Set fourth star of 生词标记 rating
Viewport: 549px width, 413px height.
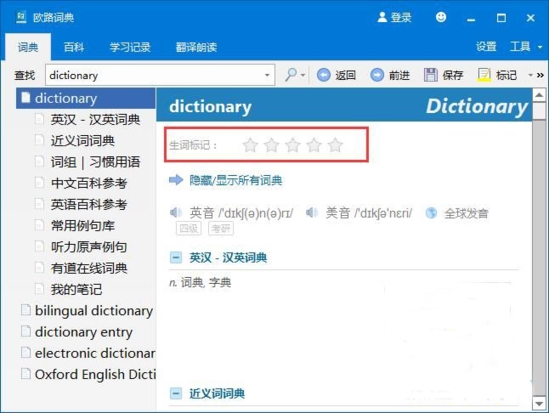[x=314, y=145]
